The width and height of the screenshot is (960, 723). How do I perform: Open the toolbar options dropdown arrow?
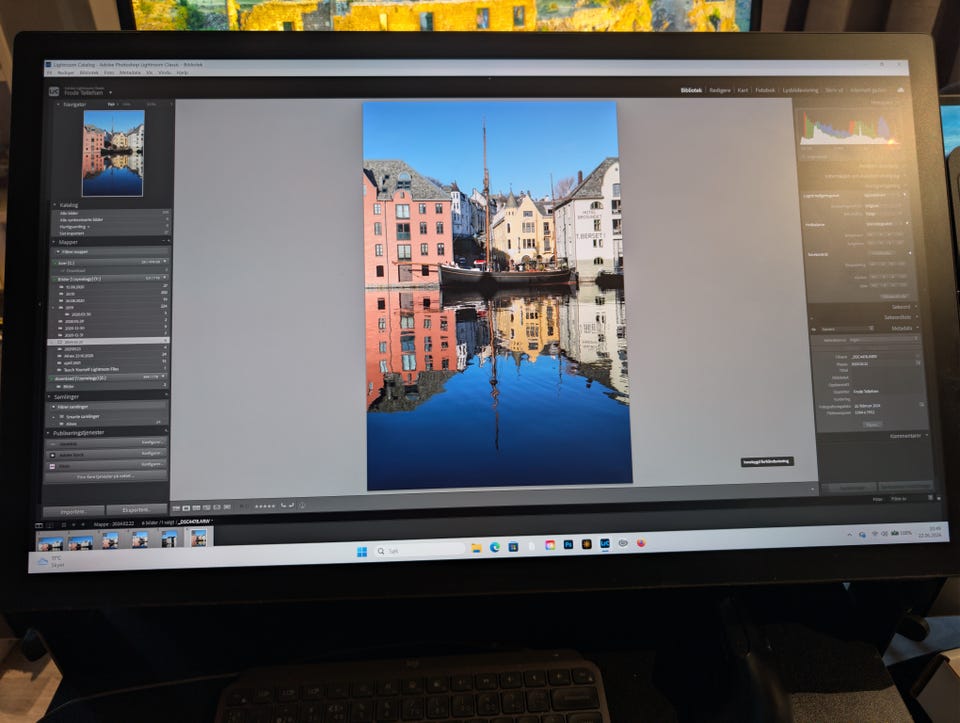point(812,489)
